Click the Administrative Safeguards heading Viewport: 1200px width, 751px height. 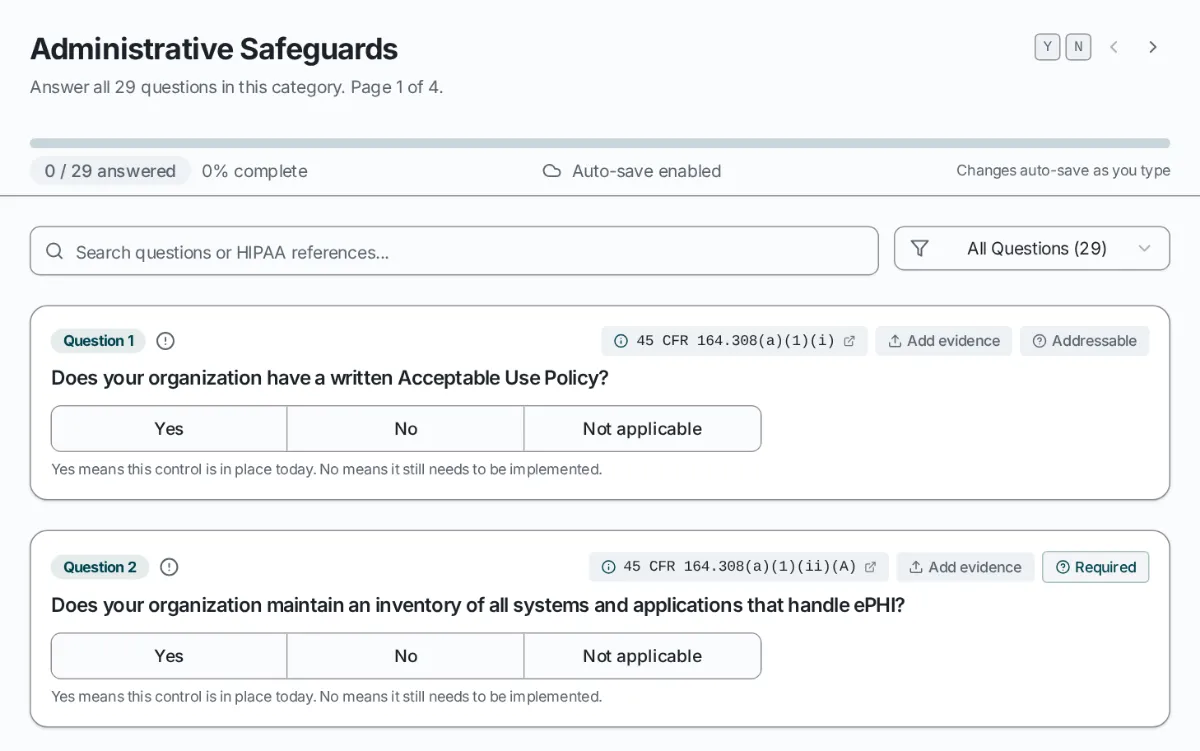pos(214,49)
